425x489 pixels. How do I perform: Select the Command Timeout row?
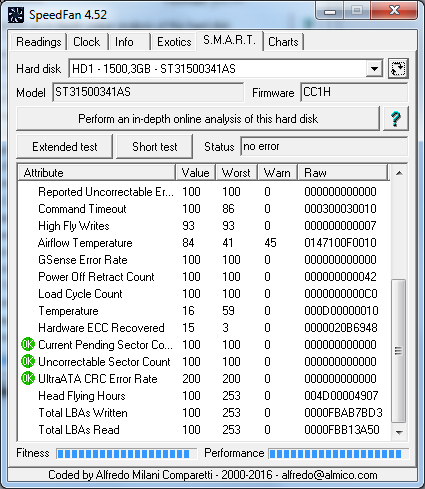(x=204, y=209)
